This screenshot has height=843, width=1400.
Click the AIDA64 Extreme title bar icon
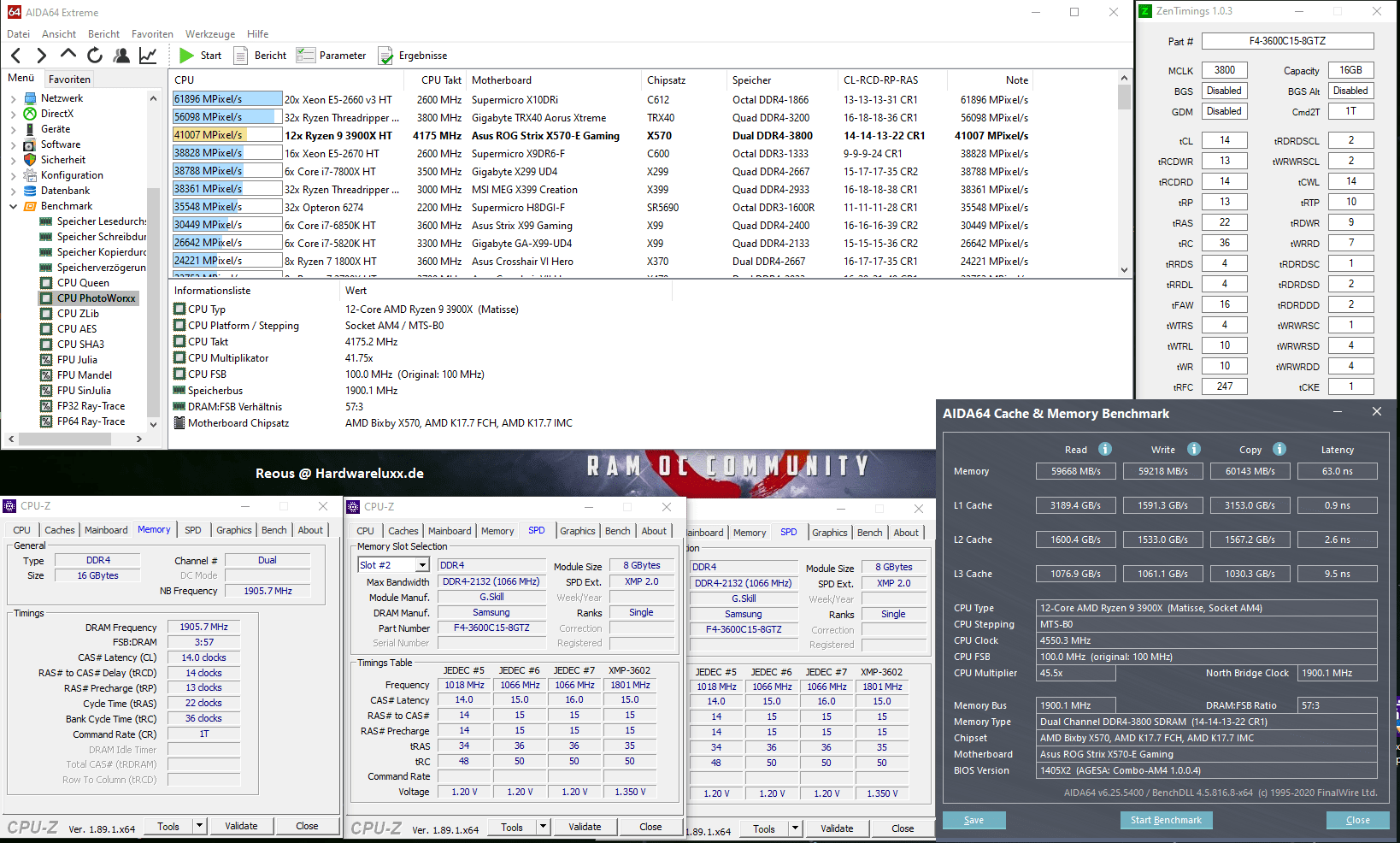15,12
